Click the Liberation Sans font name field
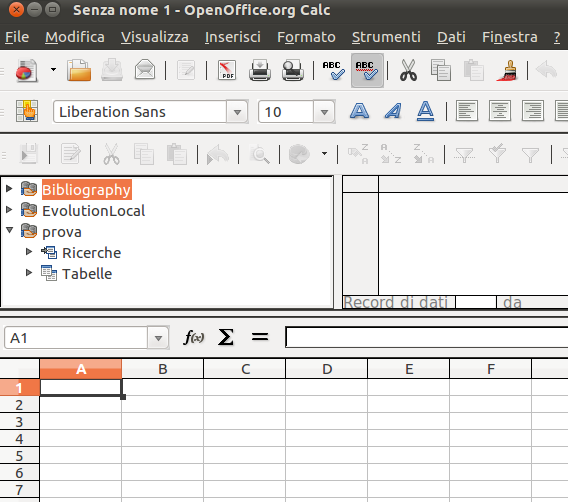Screen dimensions: 568x502 [x=140, y=112]
